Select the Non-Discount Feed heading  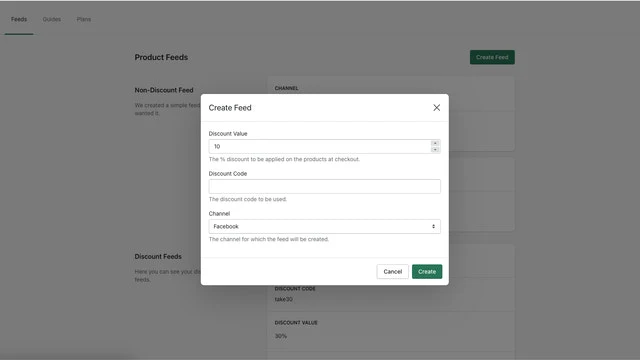point(164,90)
